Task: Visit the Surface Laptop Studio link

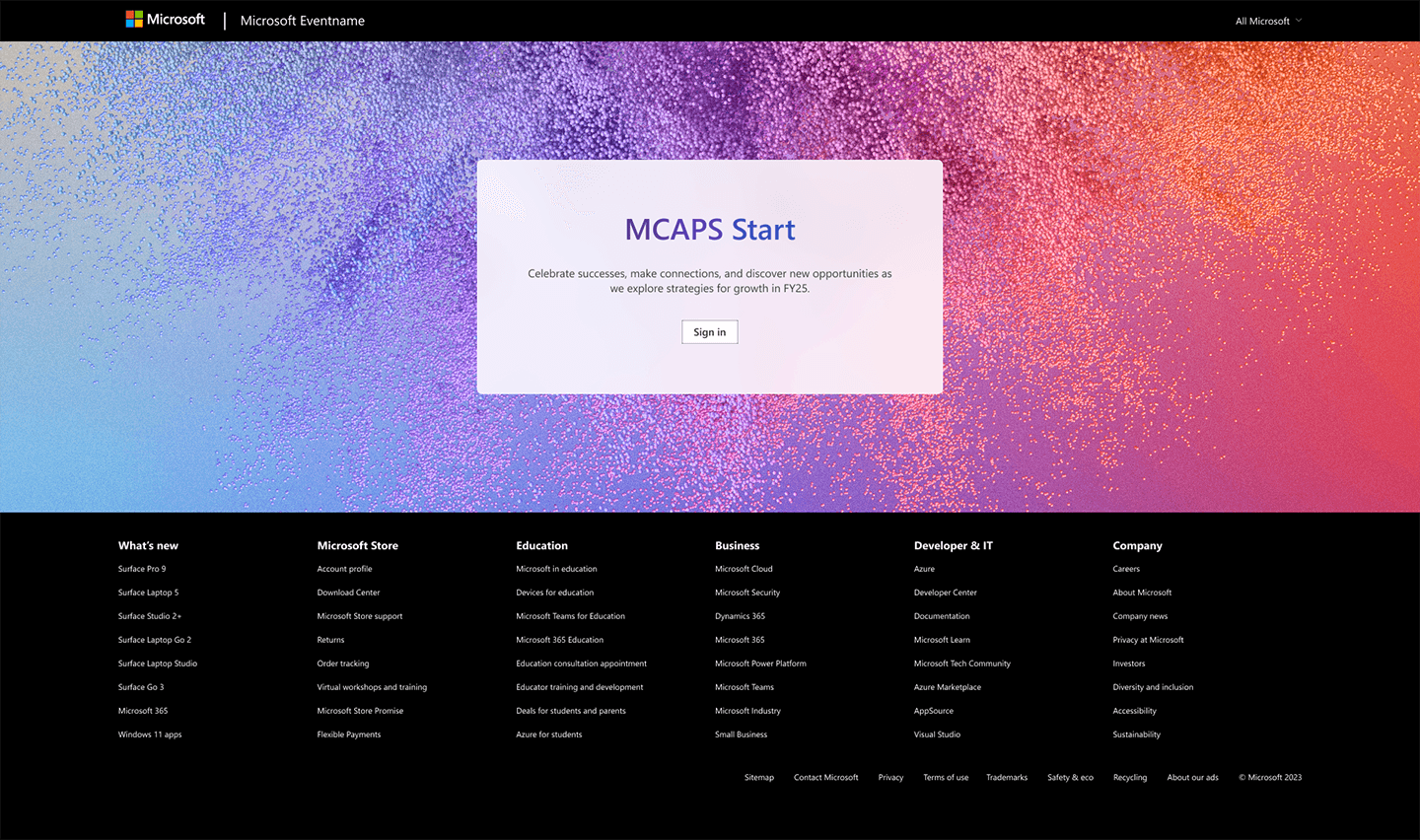Action: point(158,664)
